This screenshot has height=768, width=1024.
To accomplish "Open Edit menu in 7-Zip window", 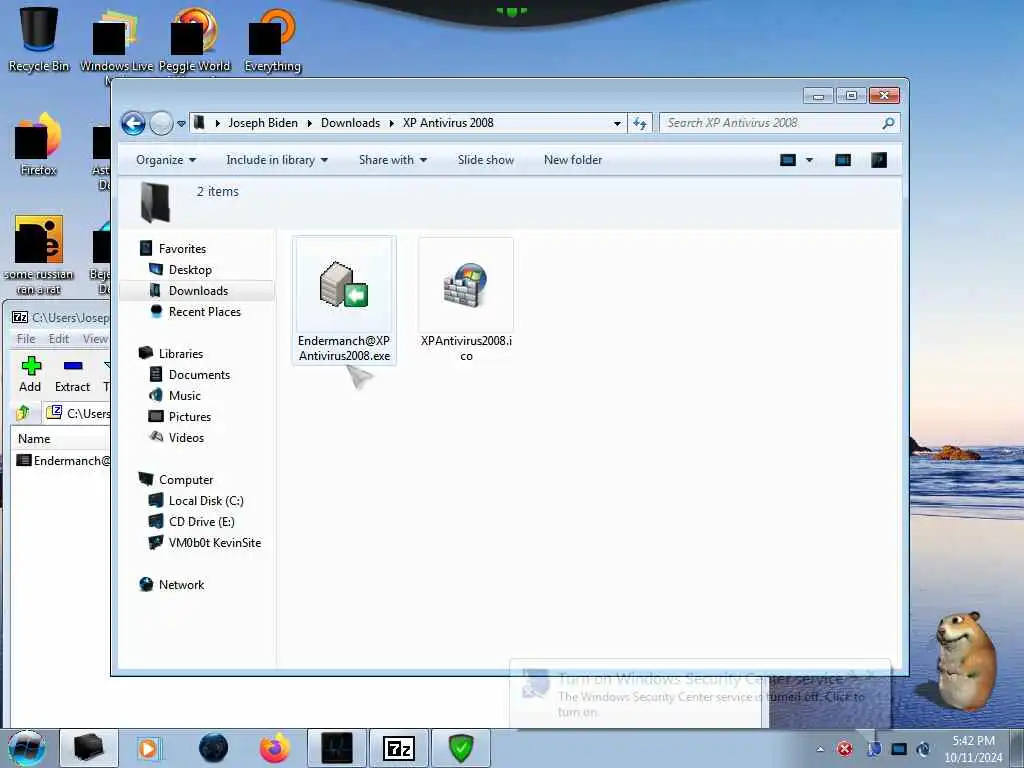I will 59,338.
